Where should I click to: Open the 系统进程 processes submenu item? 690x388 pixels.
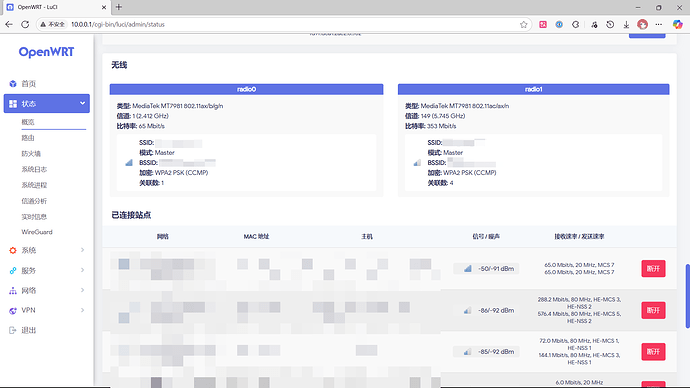tap(34, 185)
